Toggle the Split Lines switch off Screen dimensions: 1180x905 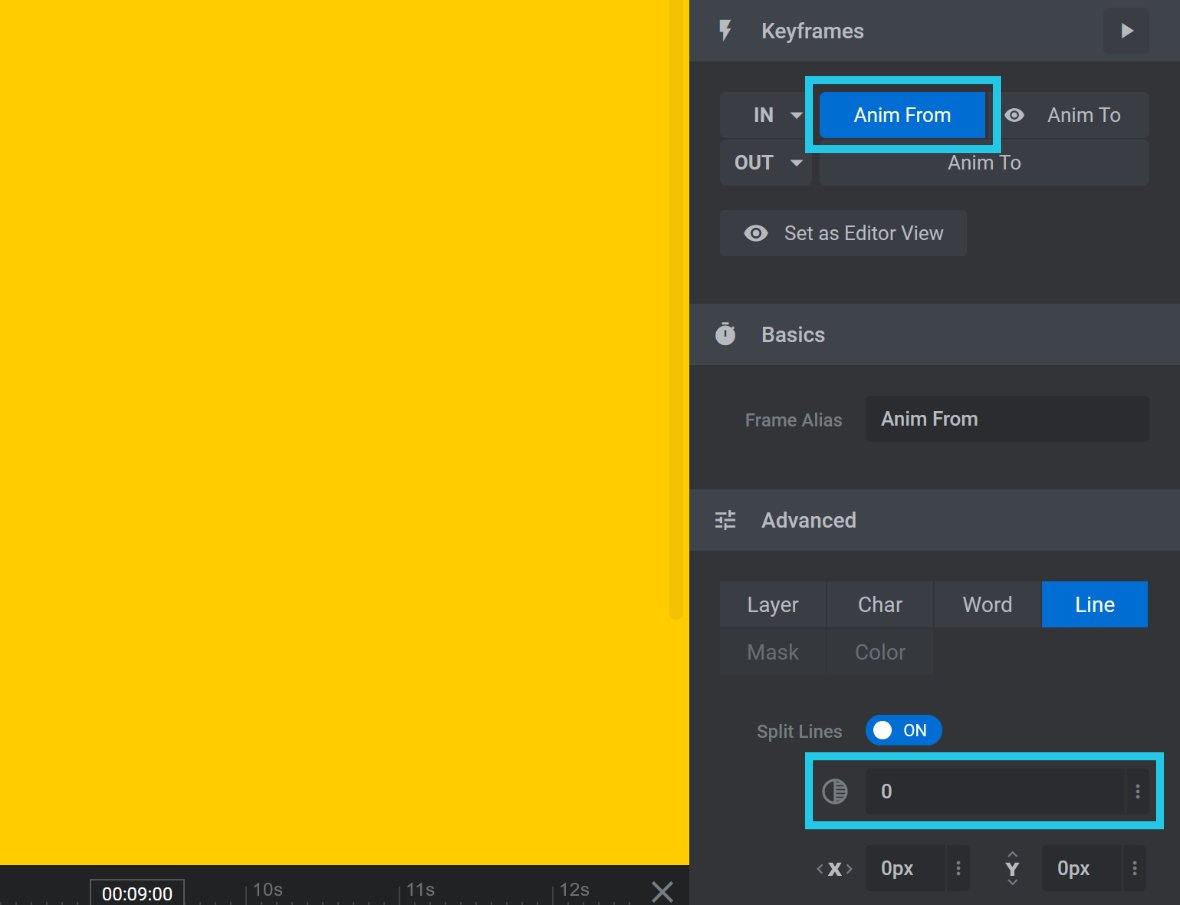(903, 730)
